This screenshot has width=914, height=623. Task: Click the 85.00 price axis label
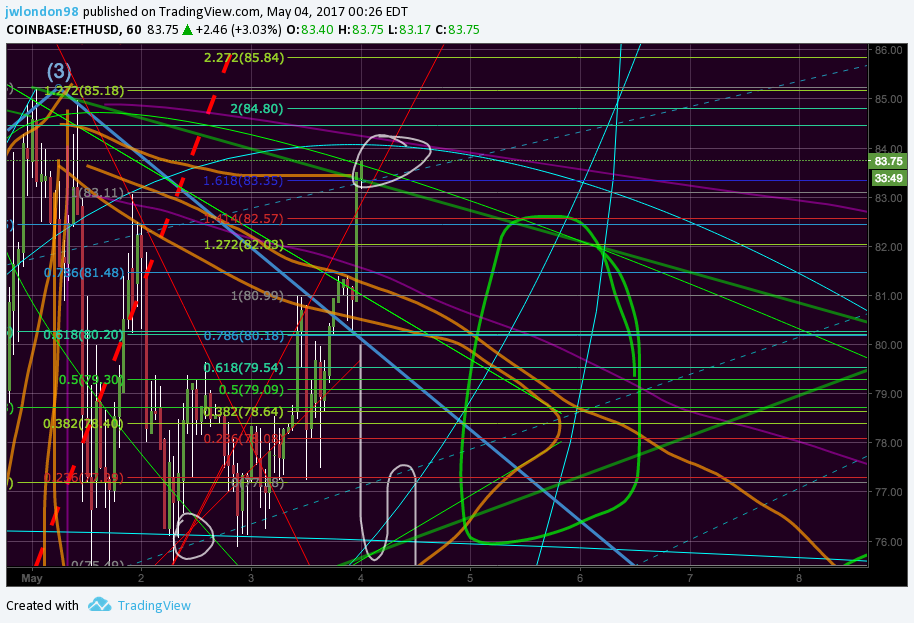click(x=888, y=99)
